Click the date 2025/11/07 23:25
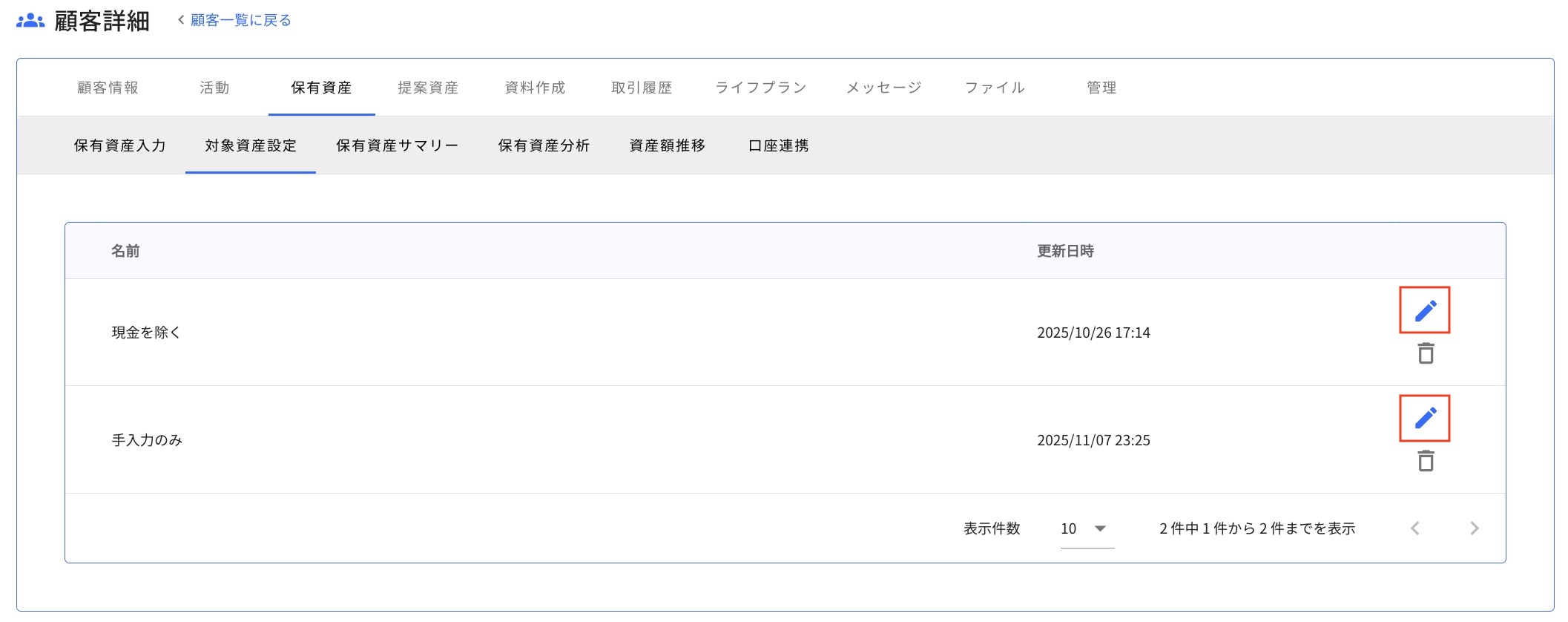The image size is (1568, 622). point(1093,440)
